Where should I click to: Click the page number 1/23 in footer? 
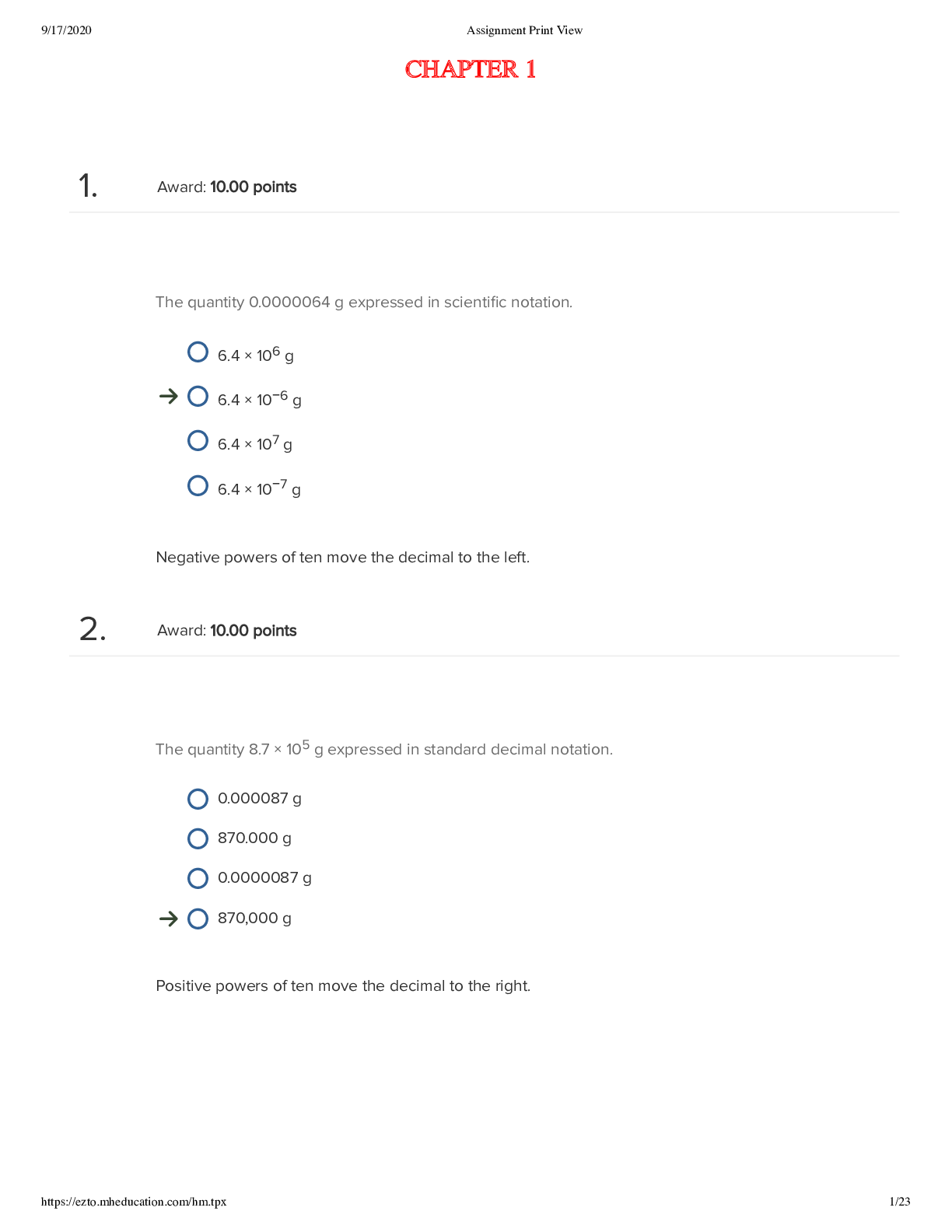pyautogui.click(x=900, y=1202)
